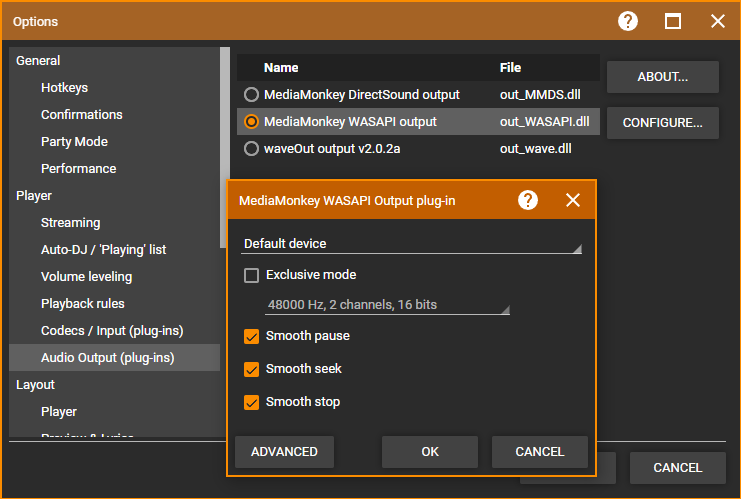Open the Streaming options page

(x=70, y=223)
